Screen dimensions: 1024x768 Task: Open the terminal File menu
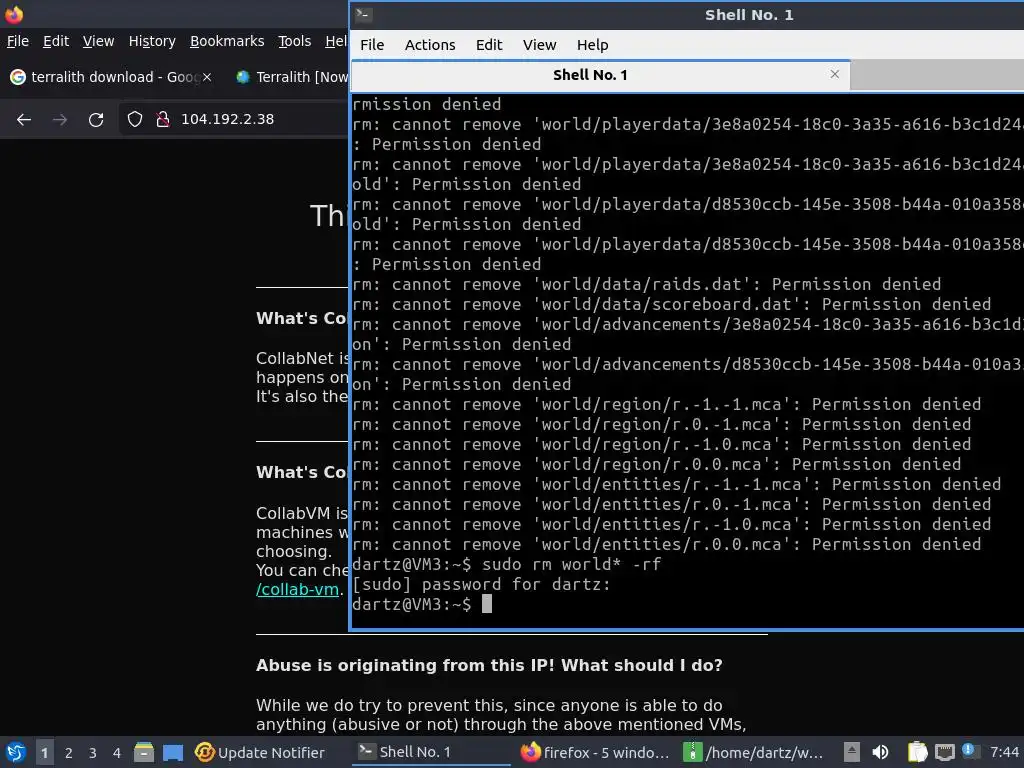point(372,45)
